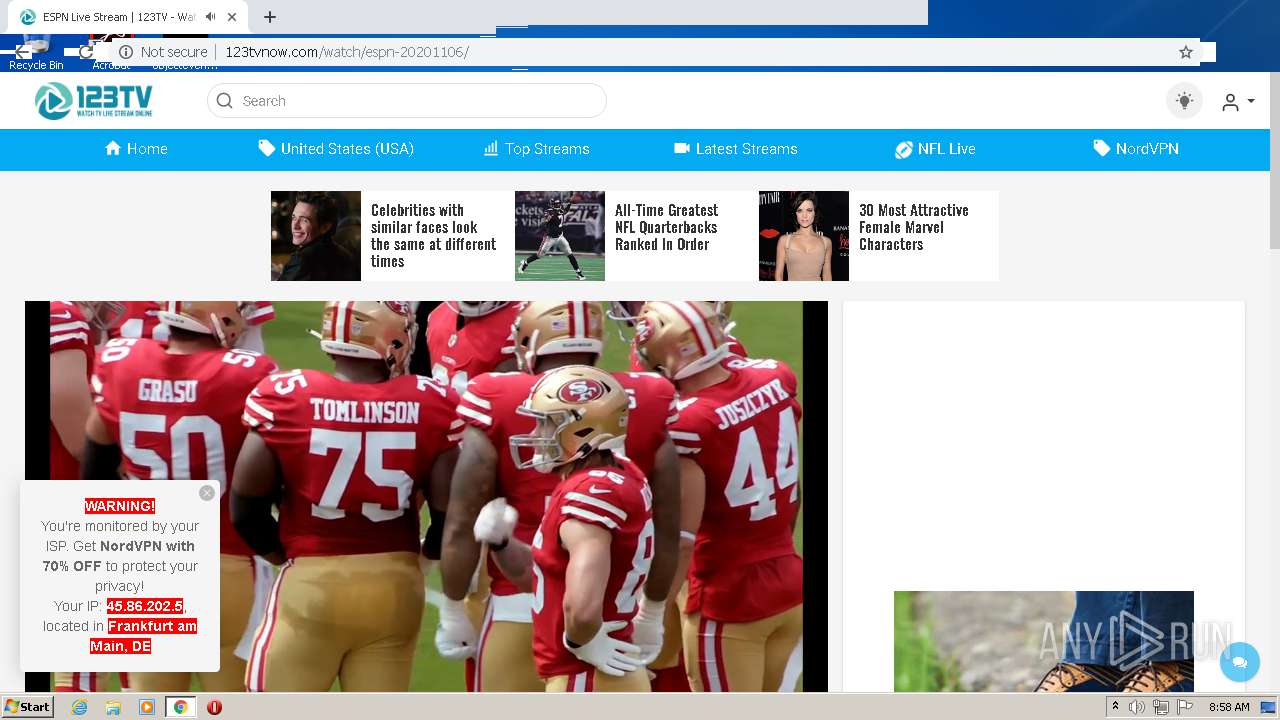Click the NordVPN 70% OFF offer text
The height and width of the screenshot is (720, 1280).
pos(121,556)
